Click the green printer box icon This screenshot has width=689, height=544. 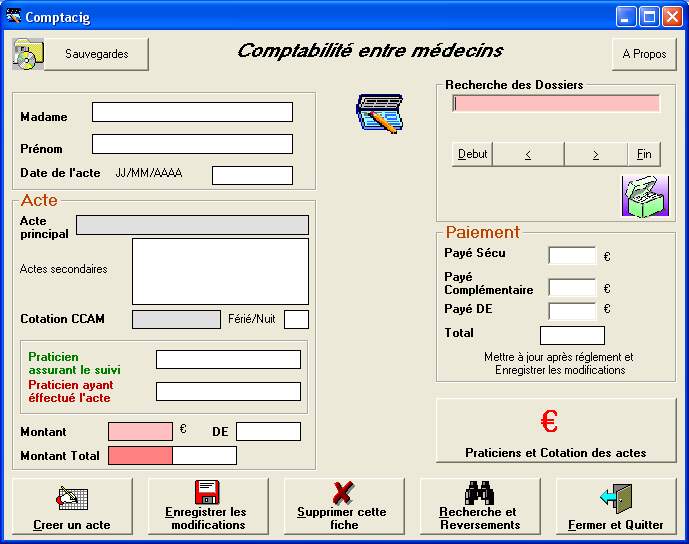pos(645,196)
